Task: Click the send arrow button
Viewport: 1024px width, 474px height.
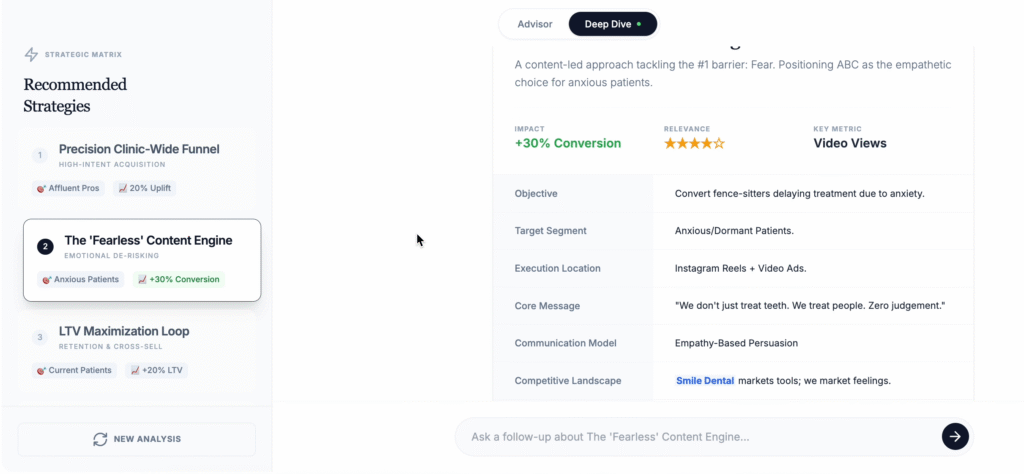Action: (x=955, y=436)
